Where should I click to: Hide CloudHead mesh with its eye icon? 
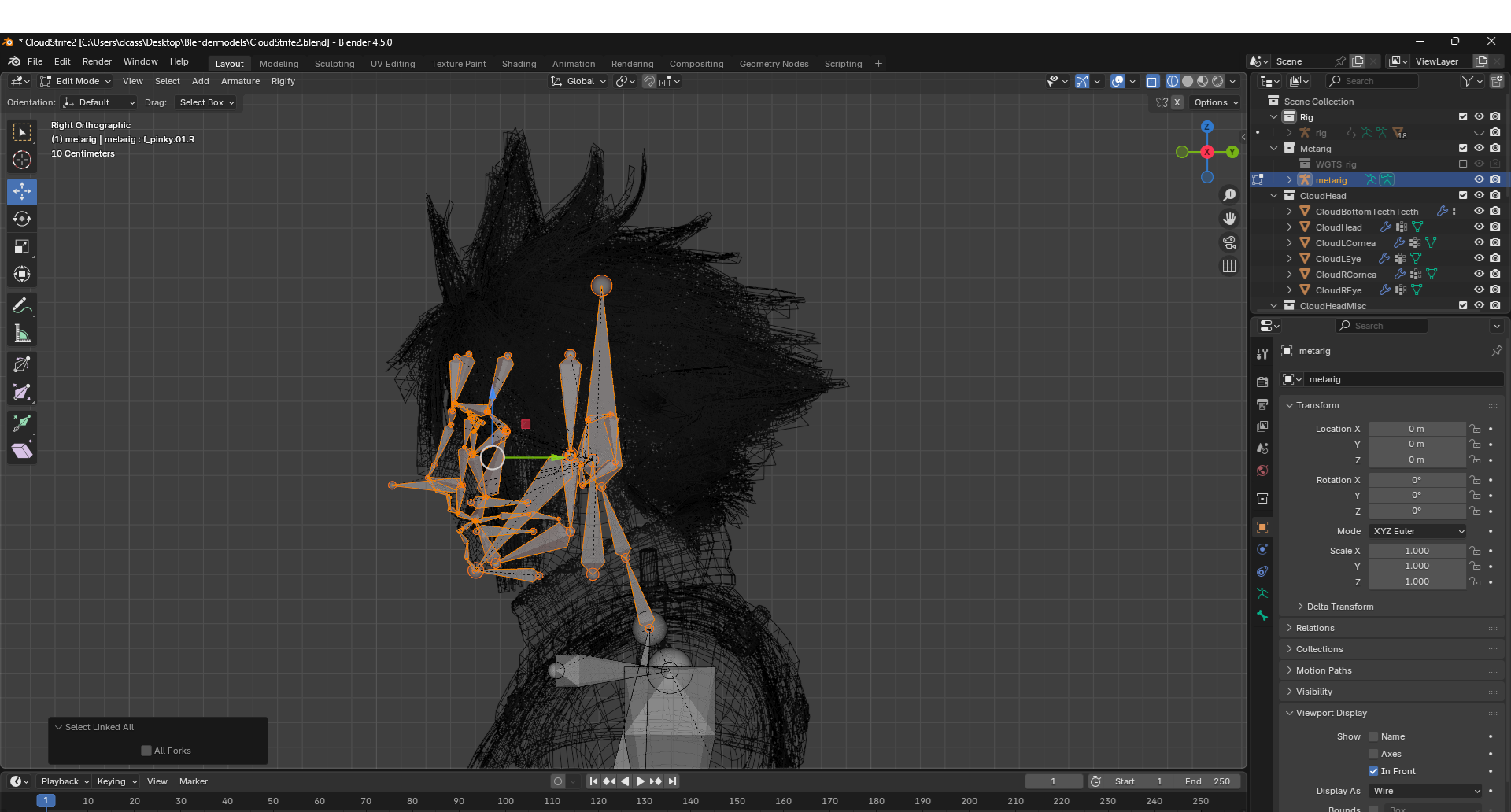click(1479, 227)
